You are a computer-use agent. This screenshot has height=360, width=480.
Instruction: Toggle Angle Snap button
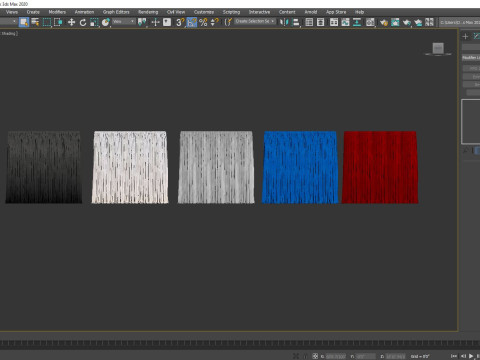coord(192,22)
